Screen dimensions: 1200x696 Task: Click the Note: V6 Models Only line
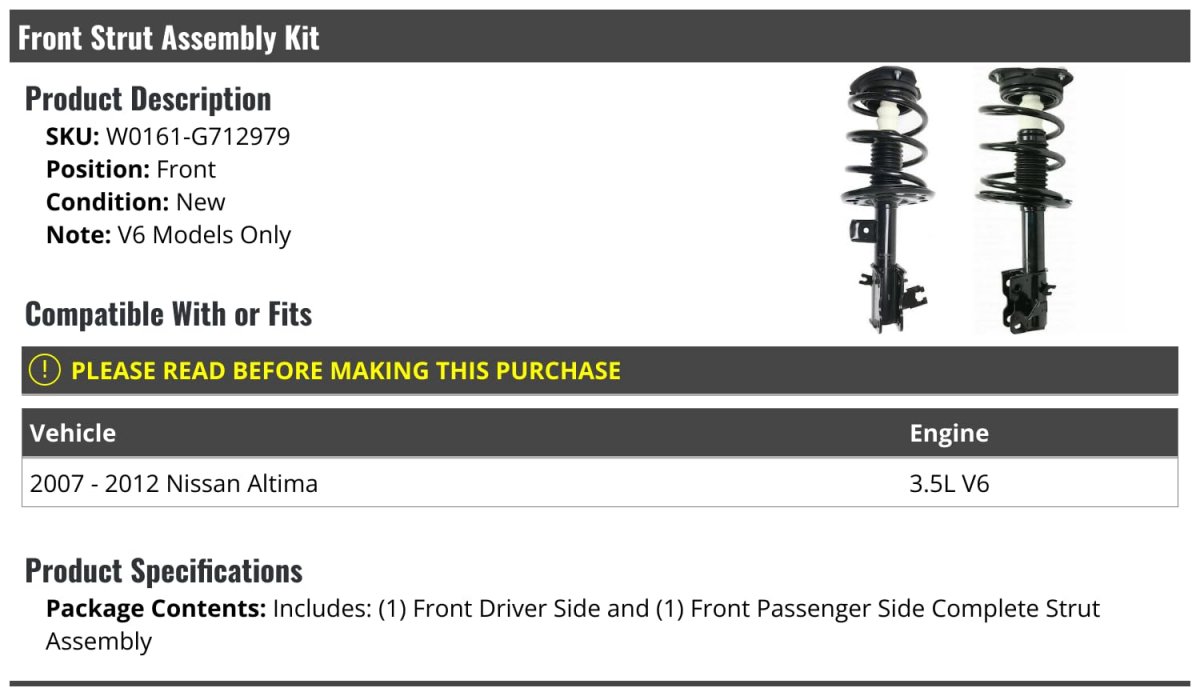coord(168,235)
